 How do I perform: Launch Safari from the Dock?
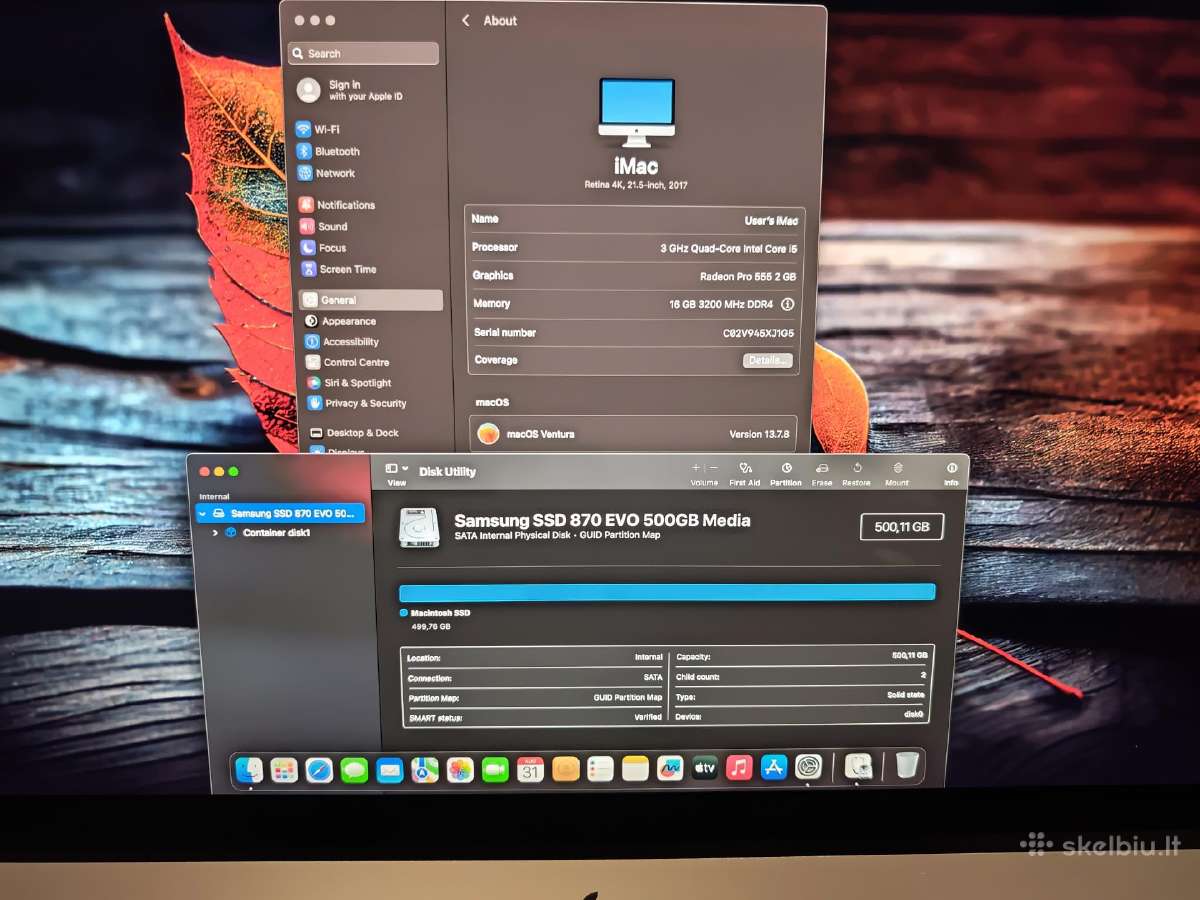[319, 770]
